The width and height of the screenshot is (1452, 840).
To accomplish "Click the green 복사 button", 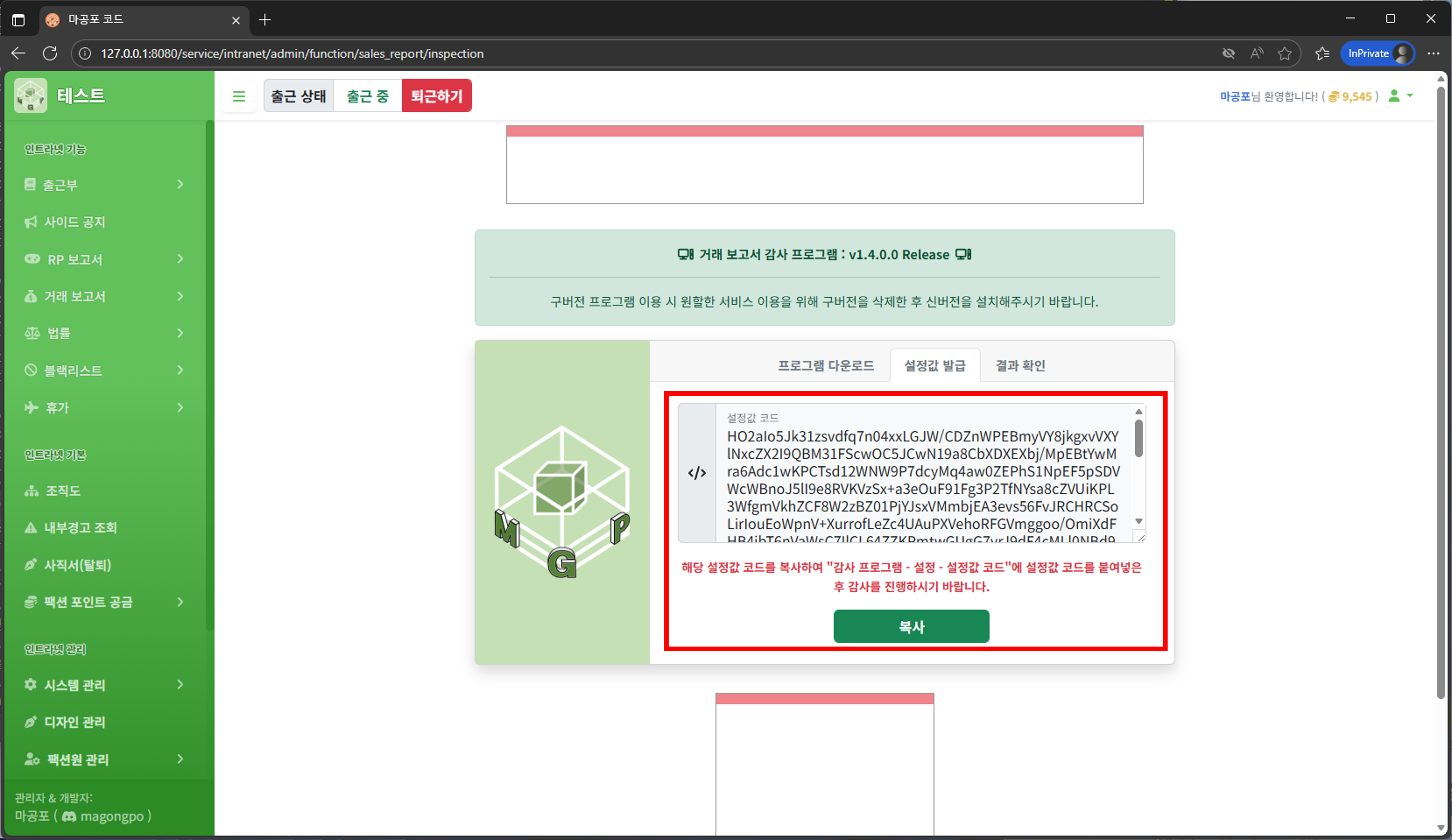I will click(x=911, y=626).
